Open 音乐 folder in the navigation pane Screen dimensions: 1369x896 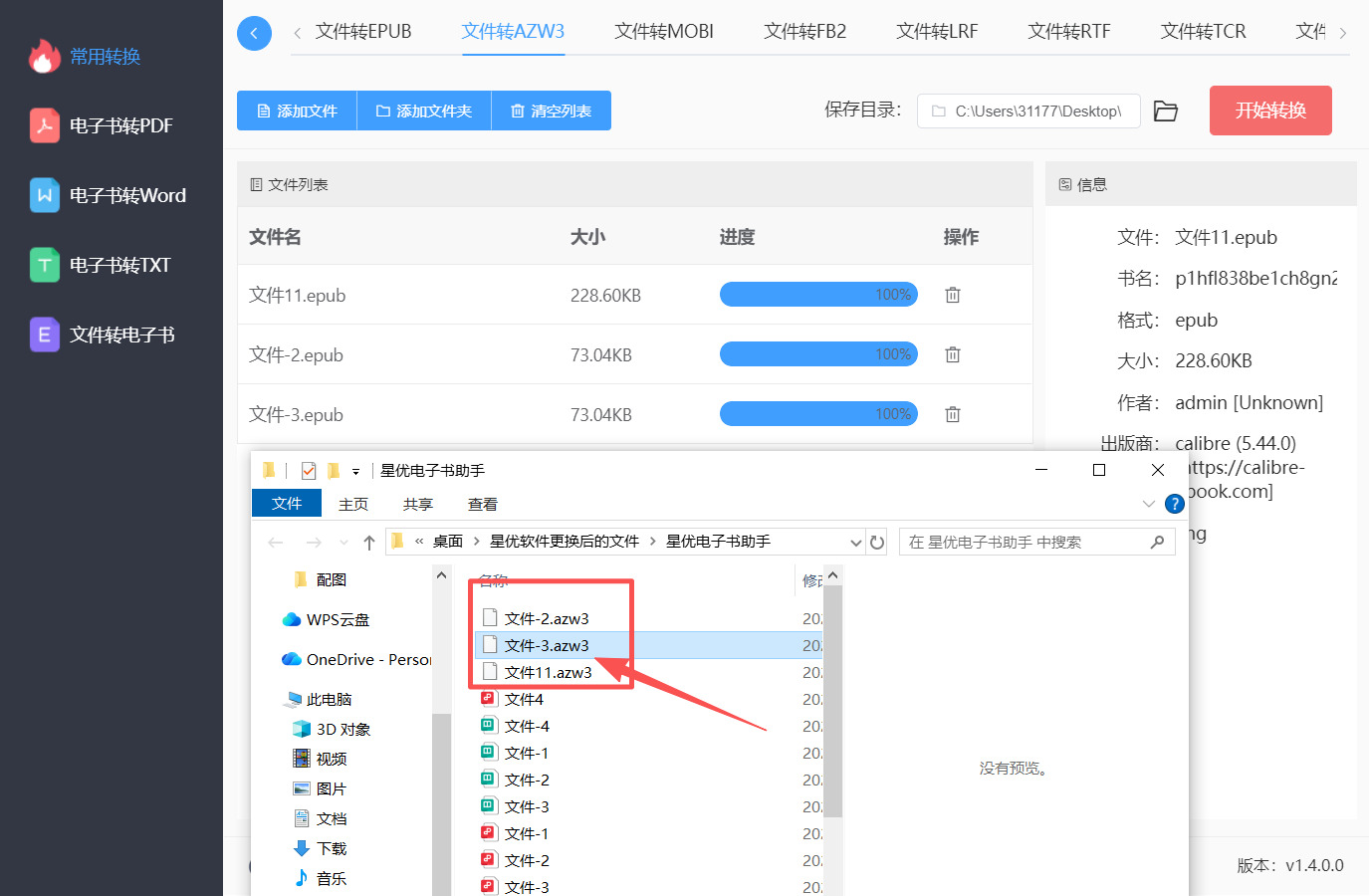[x=321, y=878]
